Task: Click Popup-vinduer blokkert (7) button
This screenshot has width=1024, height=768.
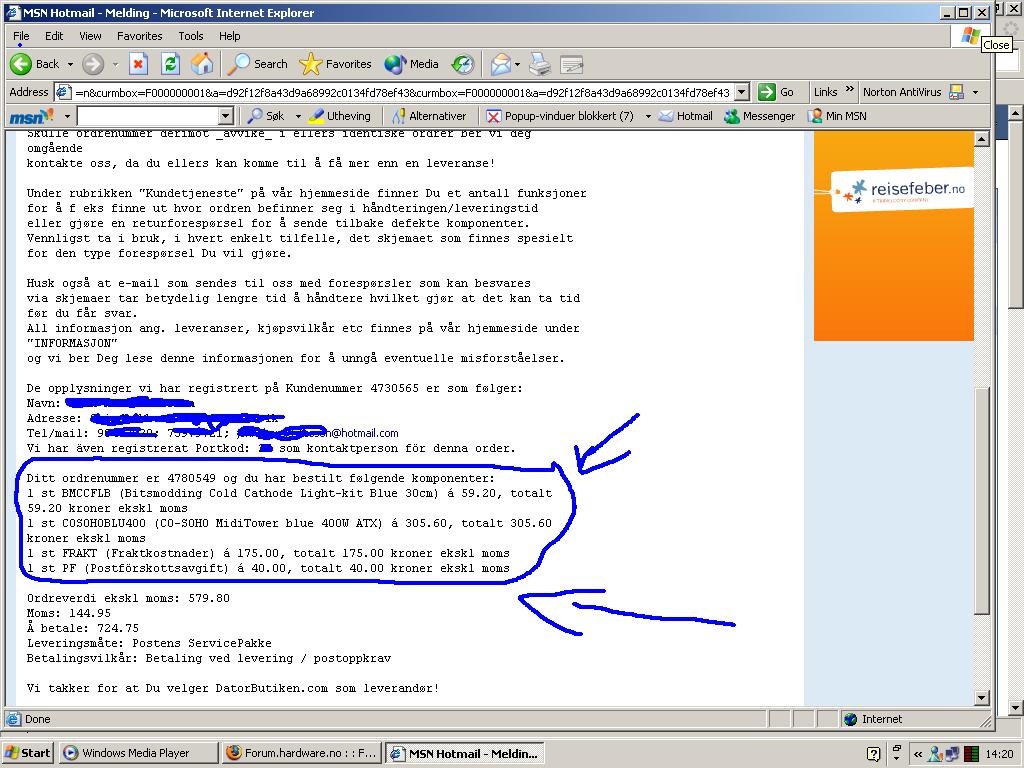Action: [x=560, y=116]
